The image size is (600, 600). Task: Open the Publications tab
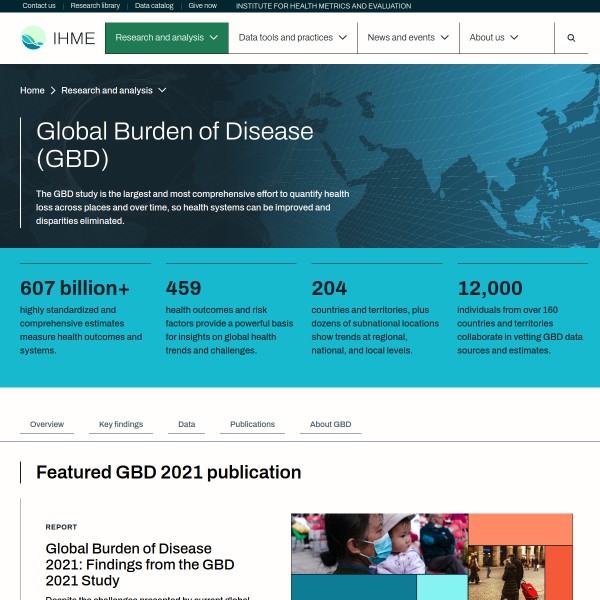pyautogui.click(x=252, y=424)
